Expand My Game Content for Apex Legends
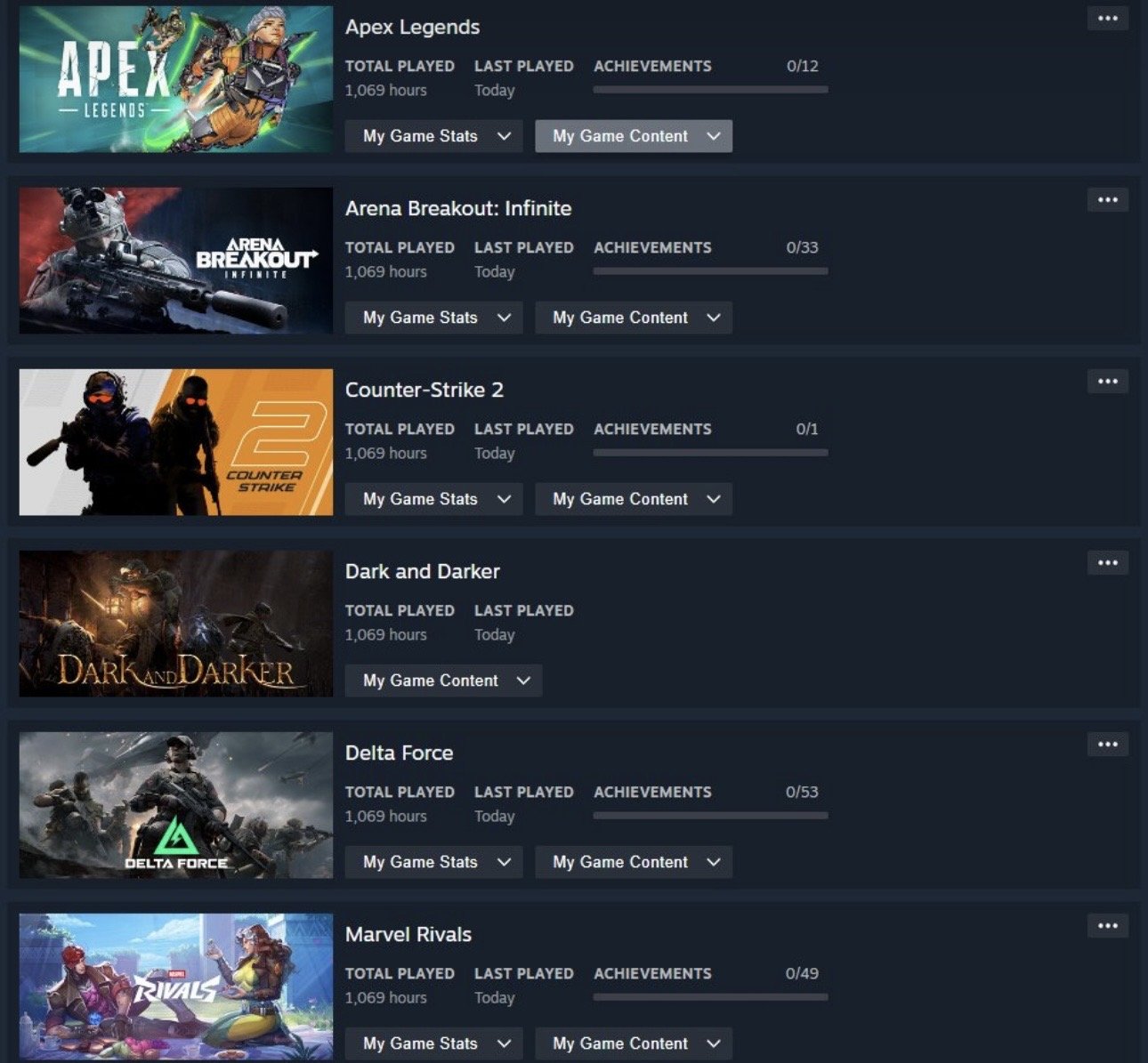 634,136
